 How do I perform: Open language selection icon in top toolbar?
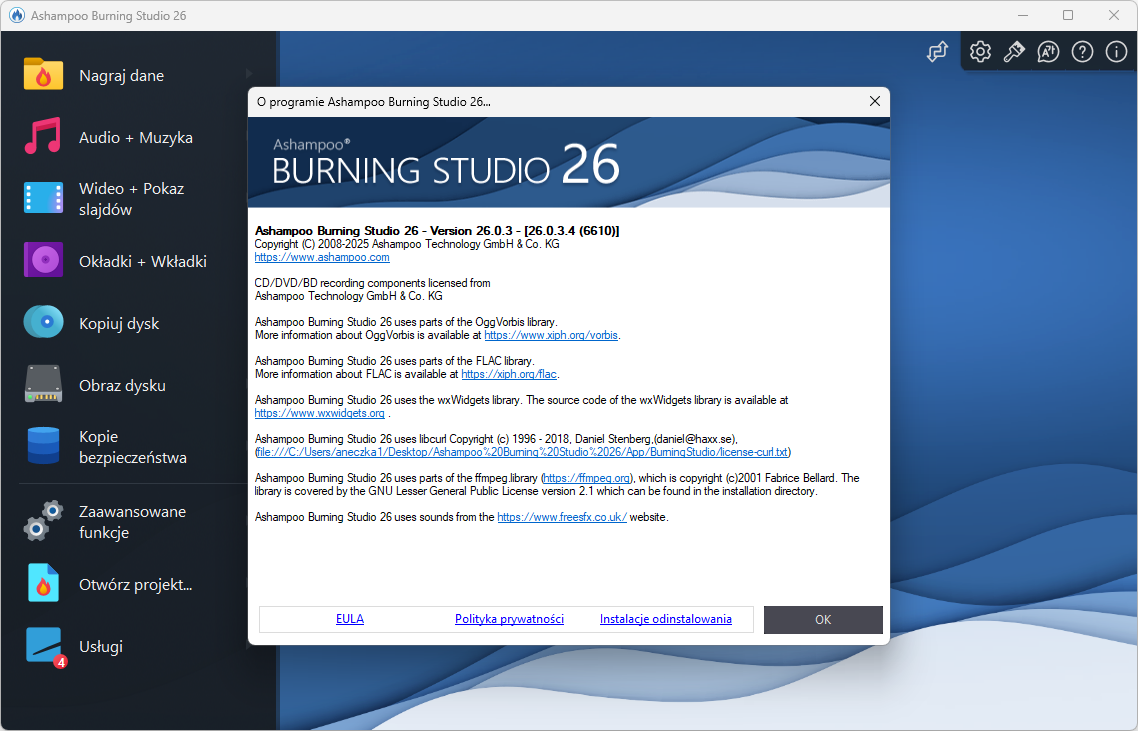(x=1048, y=52)
